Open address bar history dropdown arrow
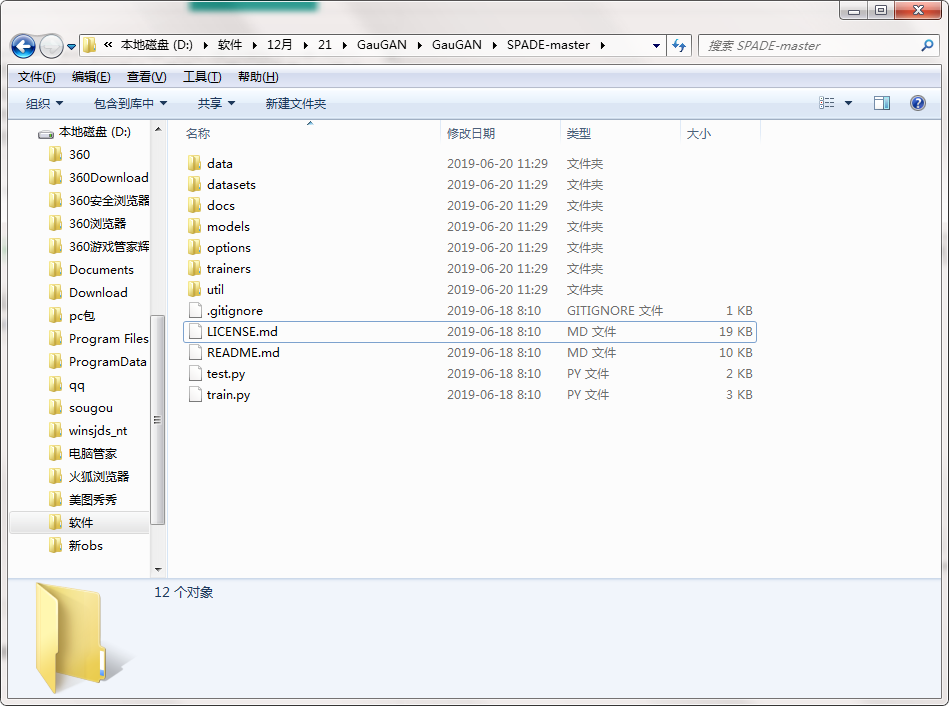Screen dimensions: 949x706 click(x=656, y=45)
